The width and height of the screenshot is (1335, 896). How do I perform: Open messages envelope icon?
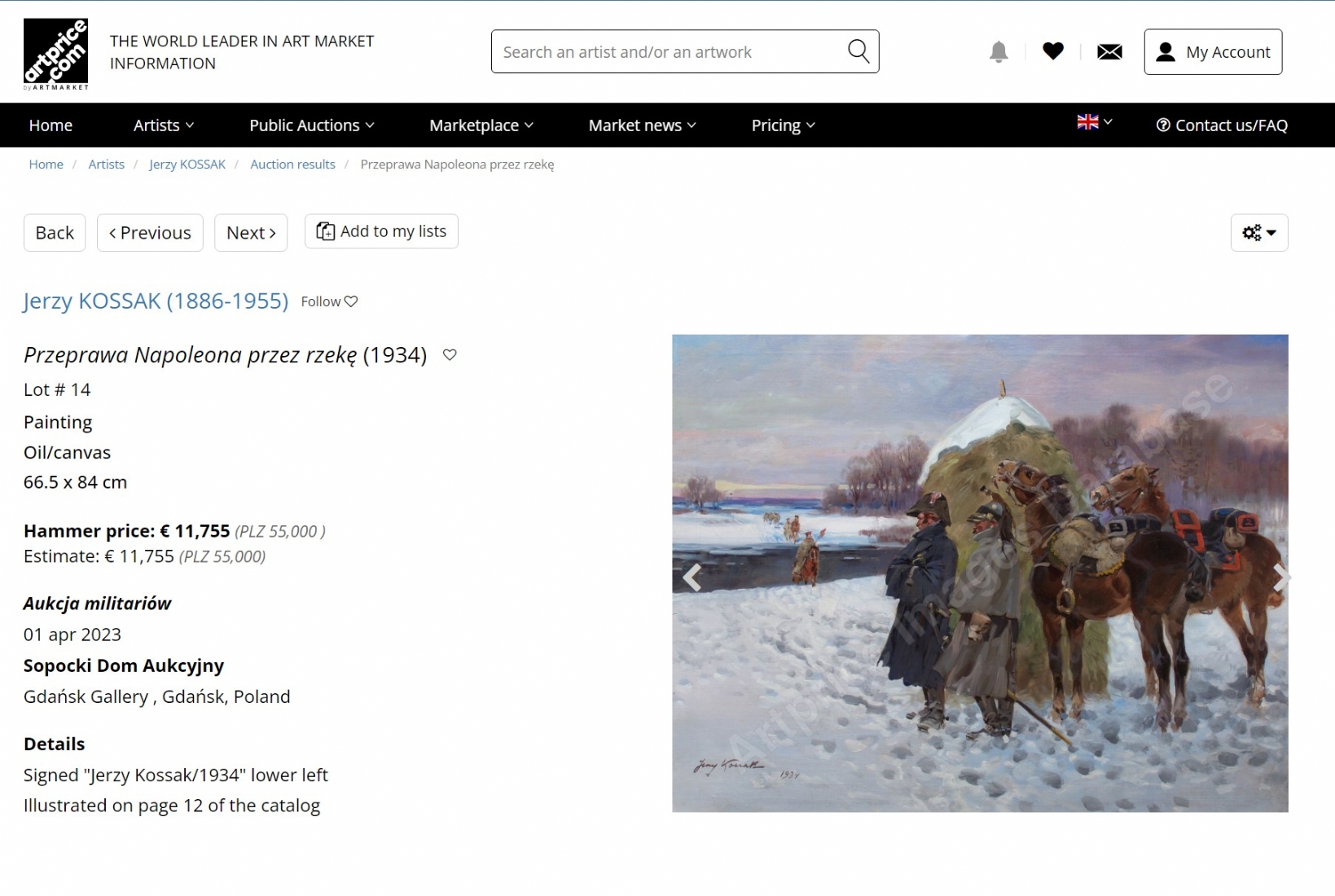tap(1109, 52)
